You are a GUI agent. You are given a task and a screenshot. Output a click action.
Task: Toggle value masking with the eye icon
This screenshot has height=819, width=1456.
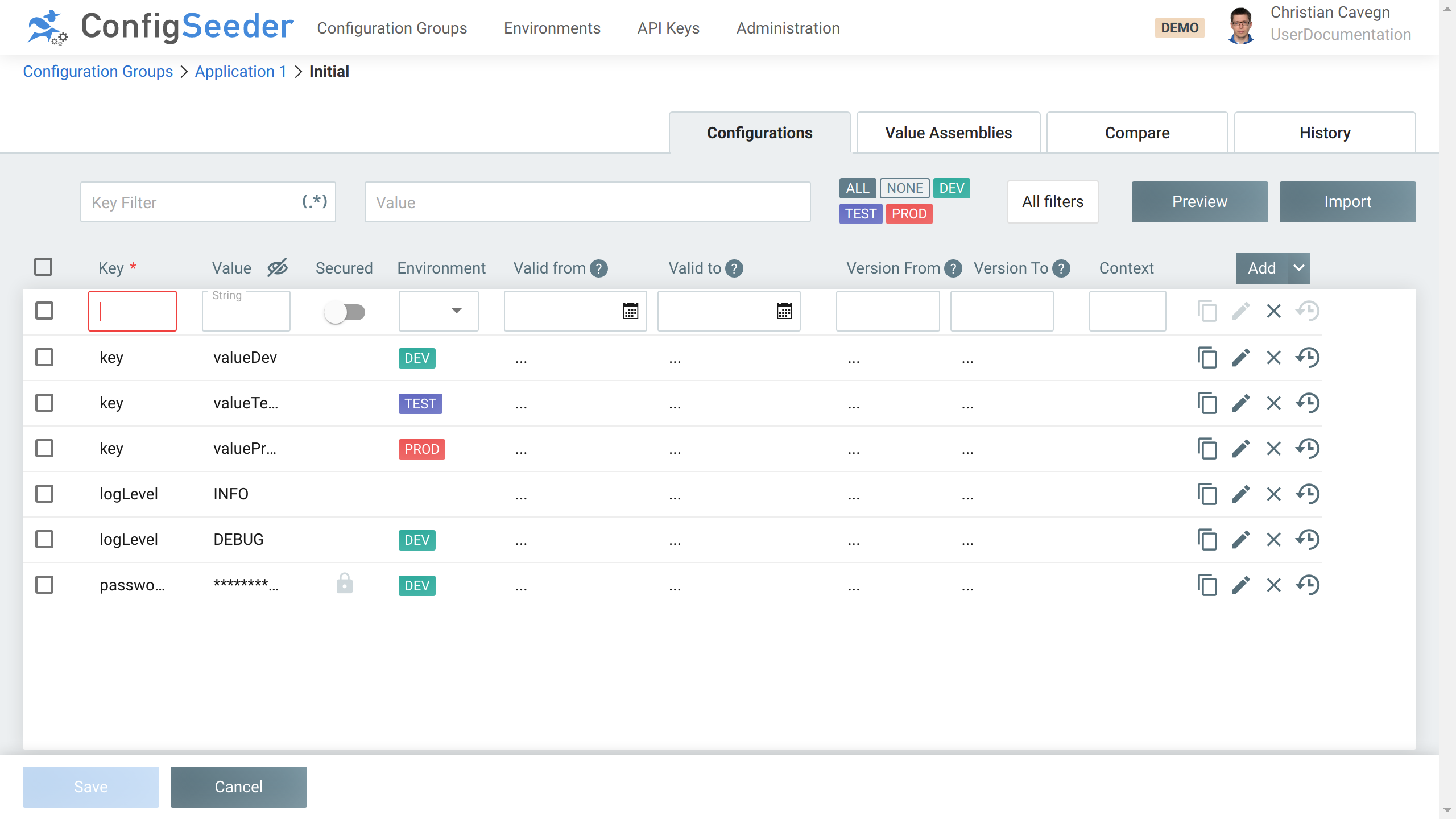point(277,267)
